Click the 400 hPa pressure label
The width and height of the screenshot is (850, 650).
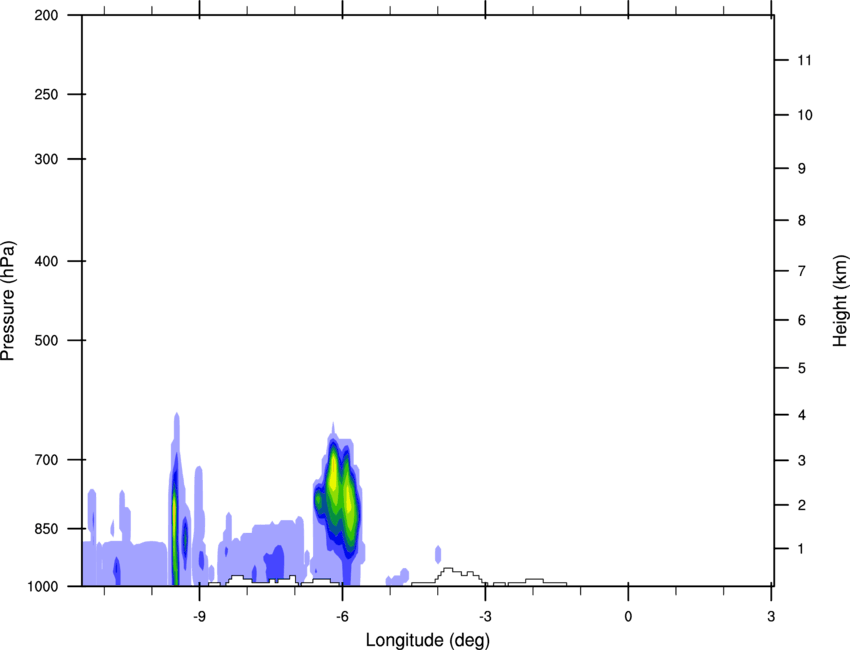46,261
